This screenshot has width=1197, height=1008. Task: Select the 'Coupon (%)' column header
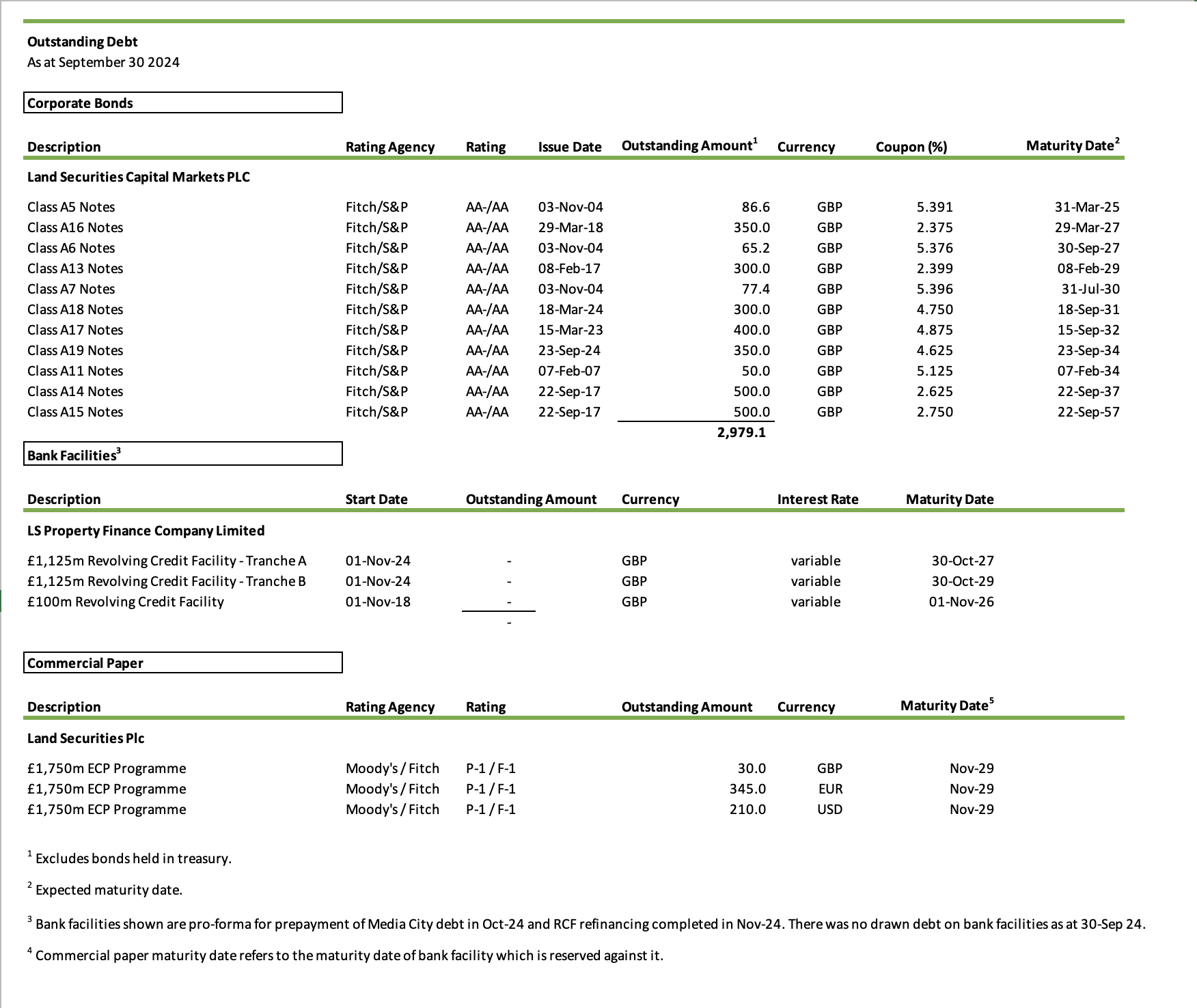pos(911,147)
